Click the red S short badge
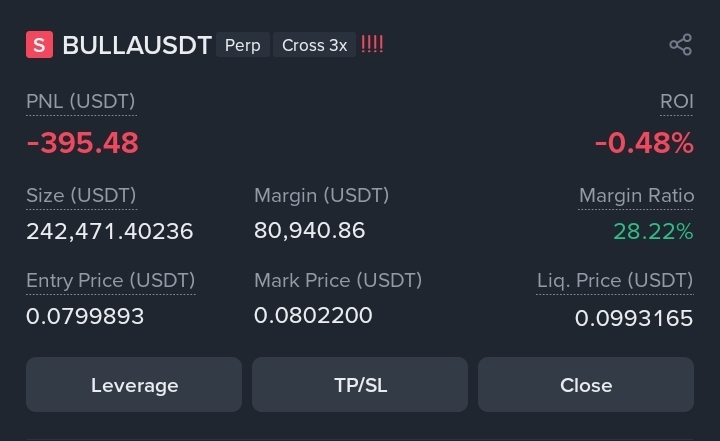This screenshot has height=441, width=720. coord(39,45)
